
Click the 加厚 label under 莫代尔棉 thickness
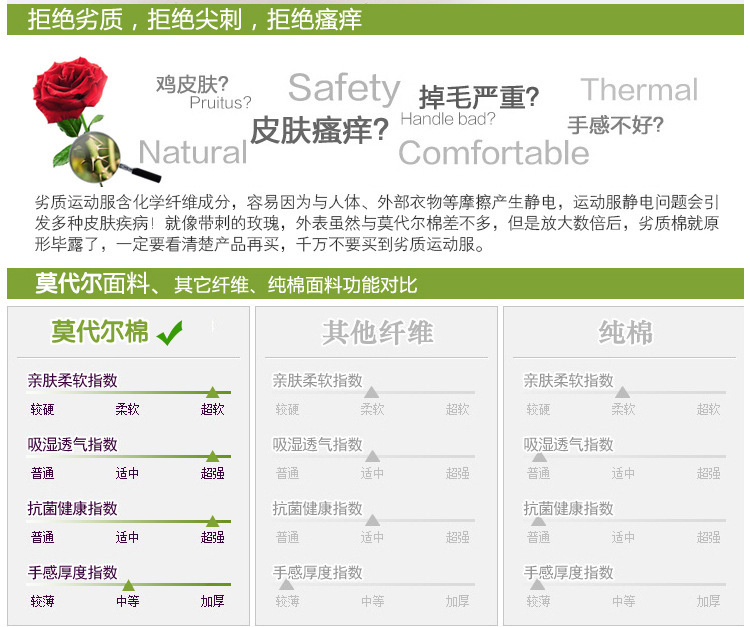coord(212,601)
